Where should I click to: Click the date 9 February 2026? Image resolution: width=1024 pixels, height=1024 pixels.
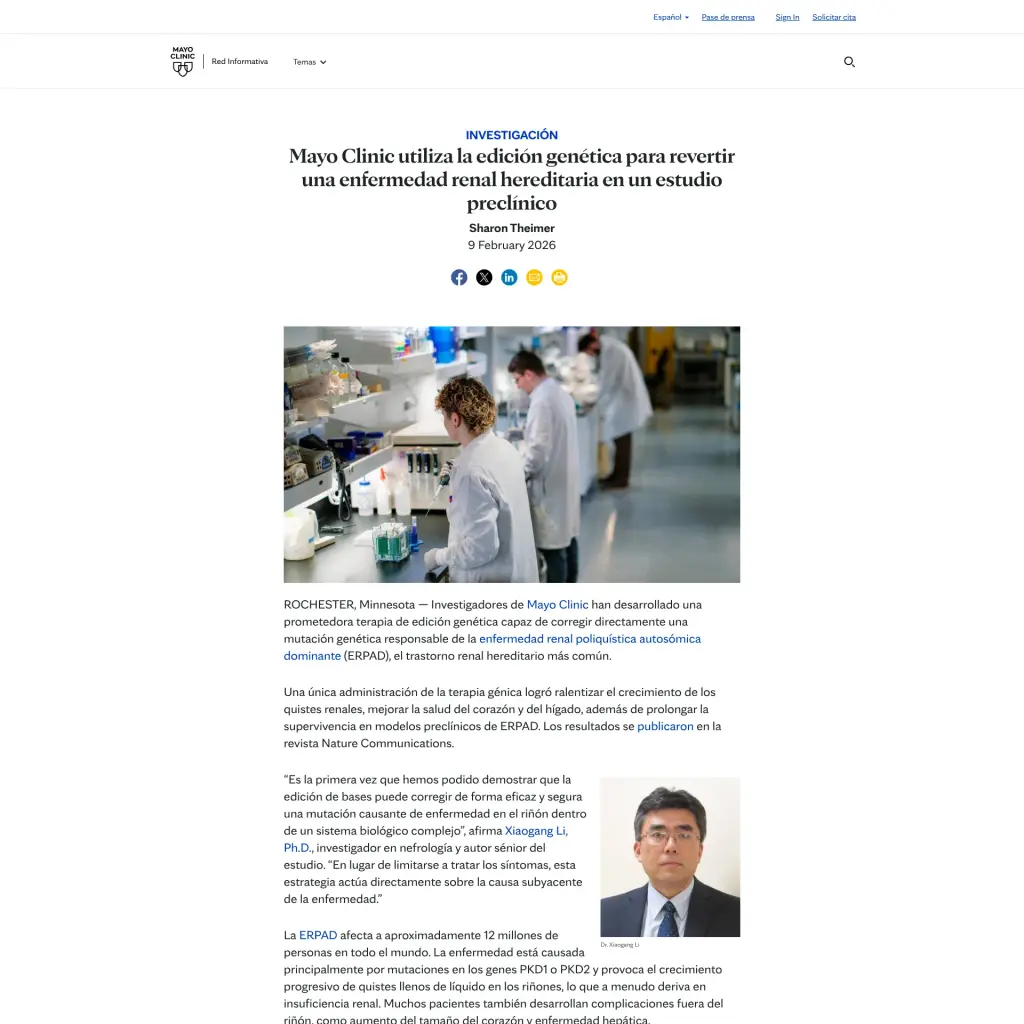click(x=511, y=245)
